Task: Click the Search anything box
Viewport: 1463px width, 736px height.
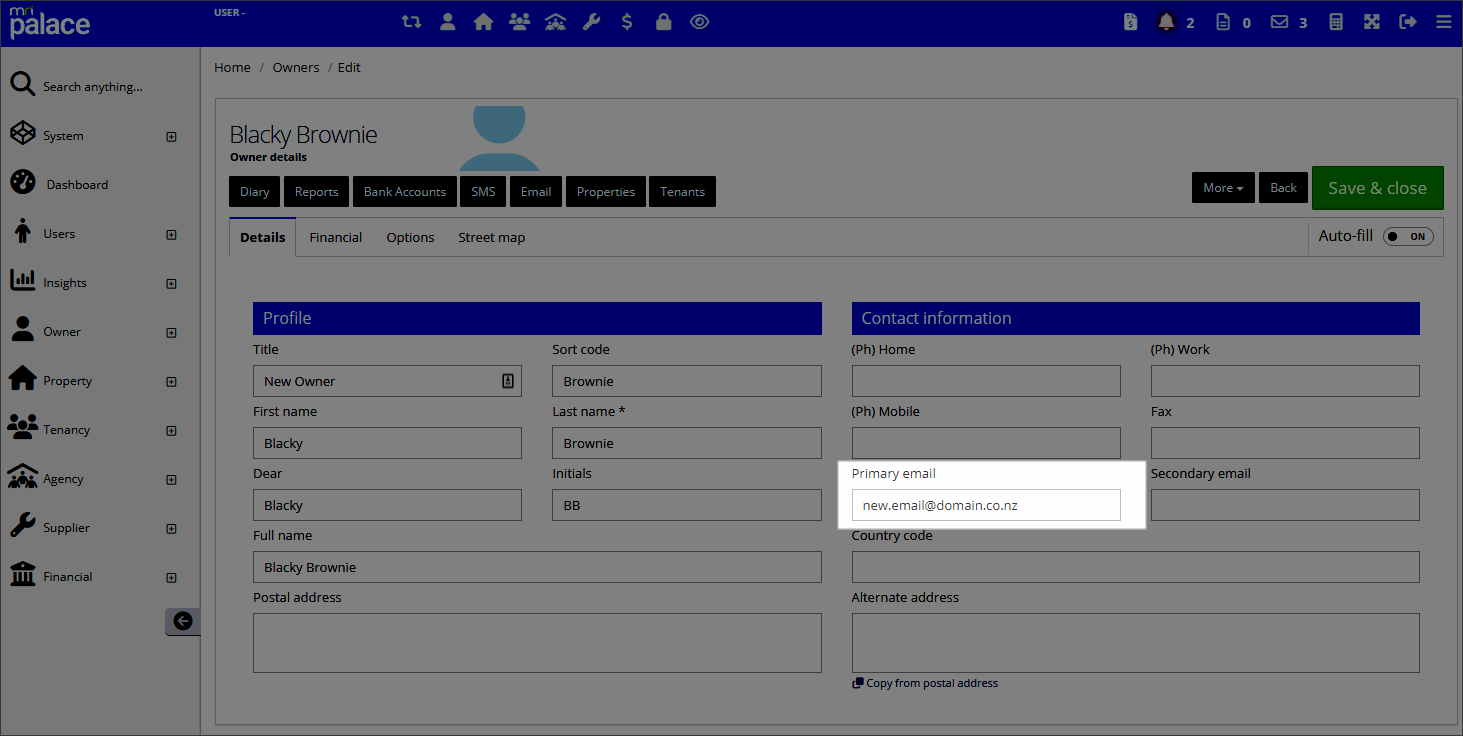Action: click(x=93, y=87)
